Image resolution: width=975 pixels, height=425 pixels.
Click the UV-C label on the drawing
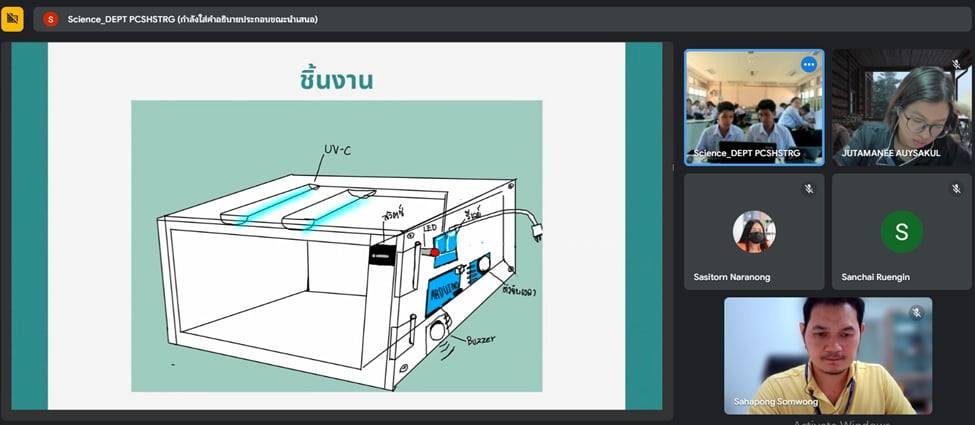point(337,150)
